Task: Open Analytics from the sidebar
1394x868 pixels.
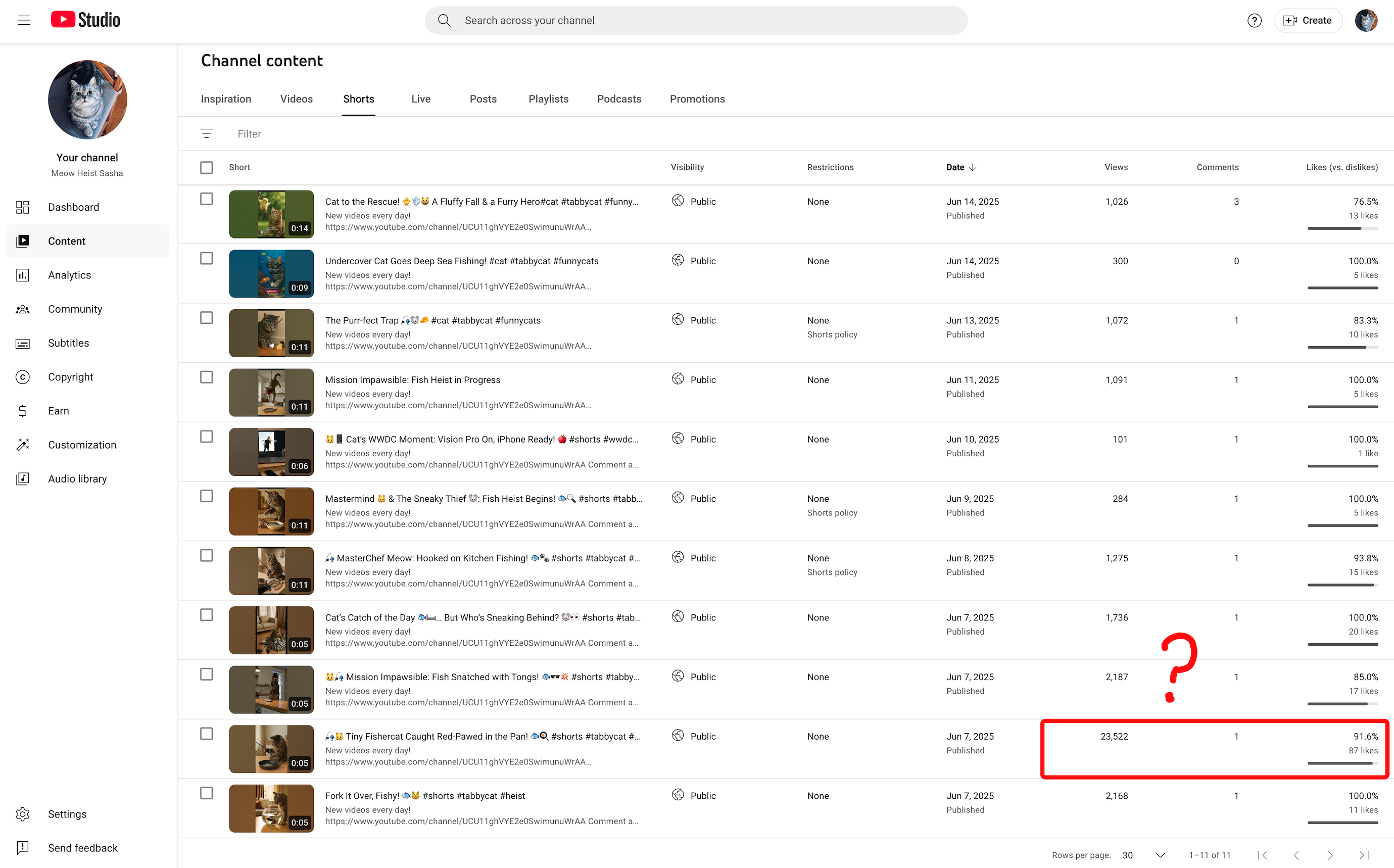Action: click(69, 275)
